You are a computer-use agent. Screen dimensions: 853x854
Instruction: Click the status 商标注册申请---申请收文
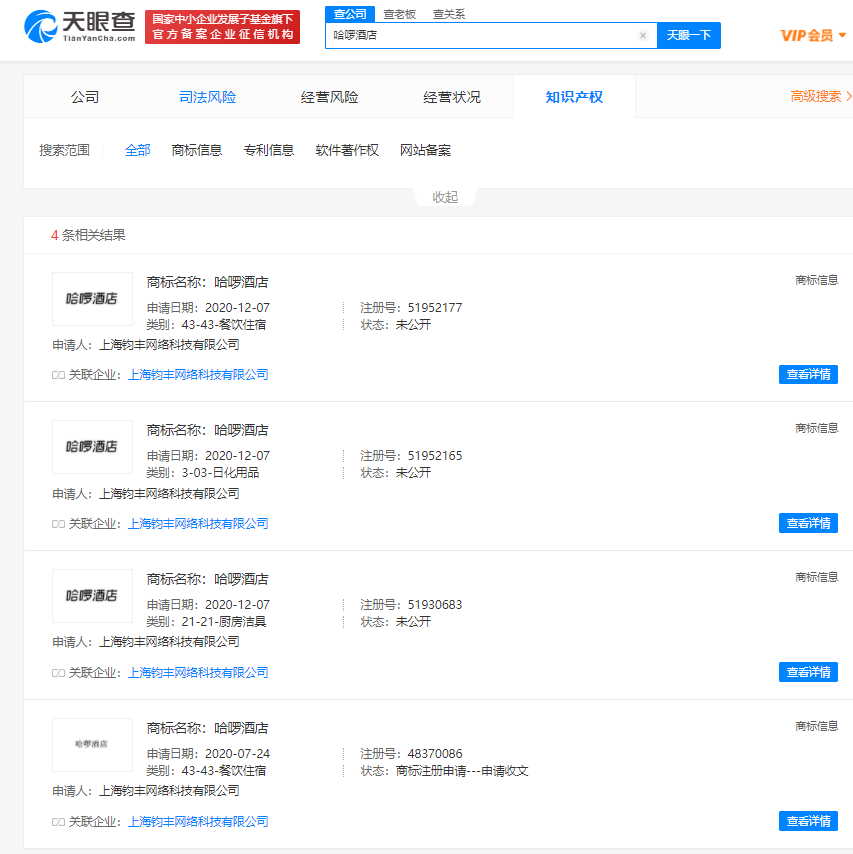(462, 771)
